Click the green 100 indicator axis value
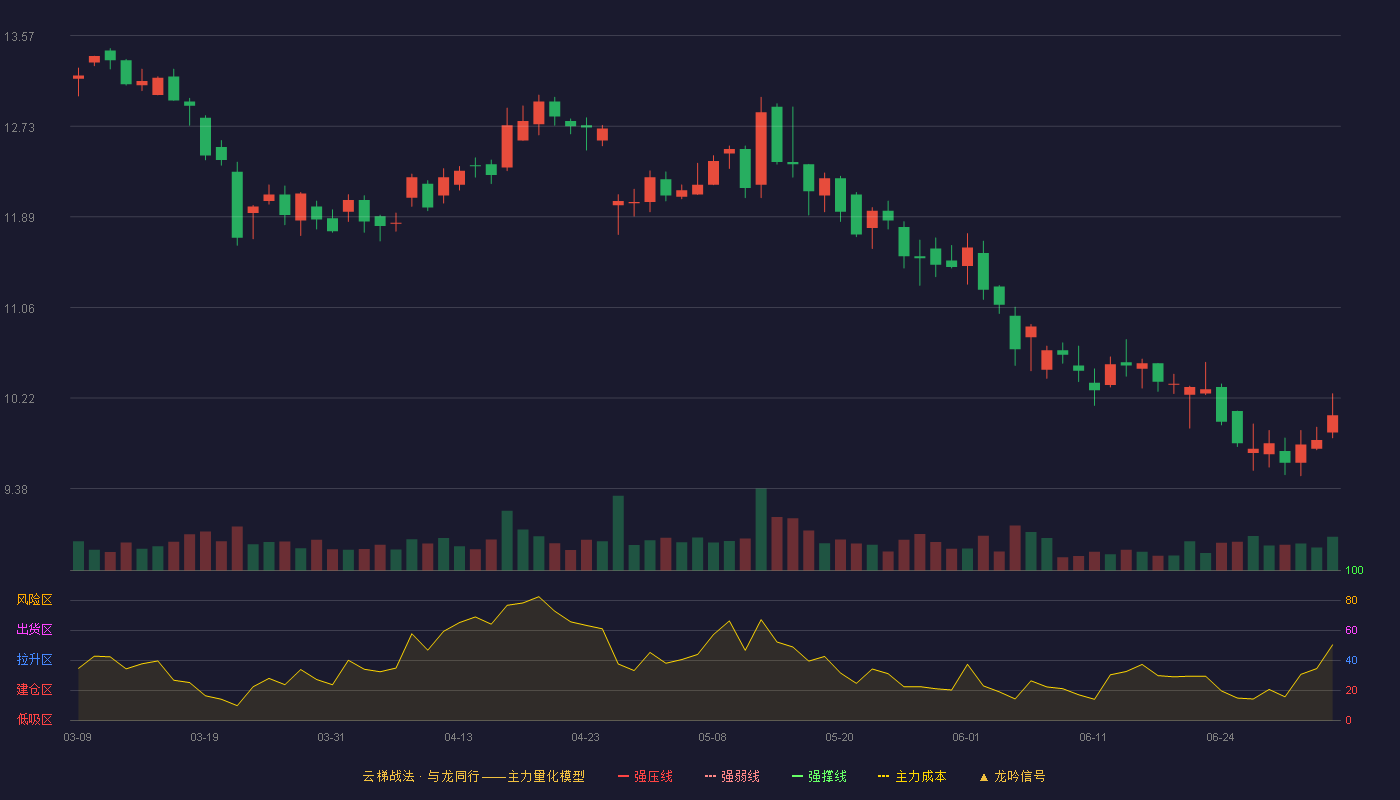Viewport: 1400px width, 800px height. pos(1354,570)
